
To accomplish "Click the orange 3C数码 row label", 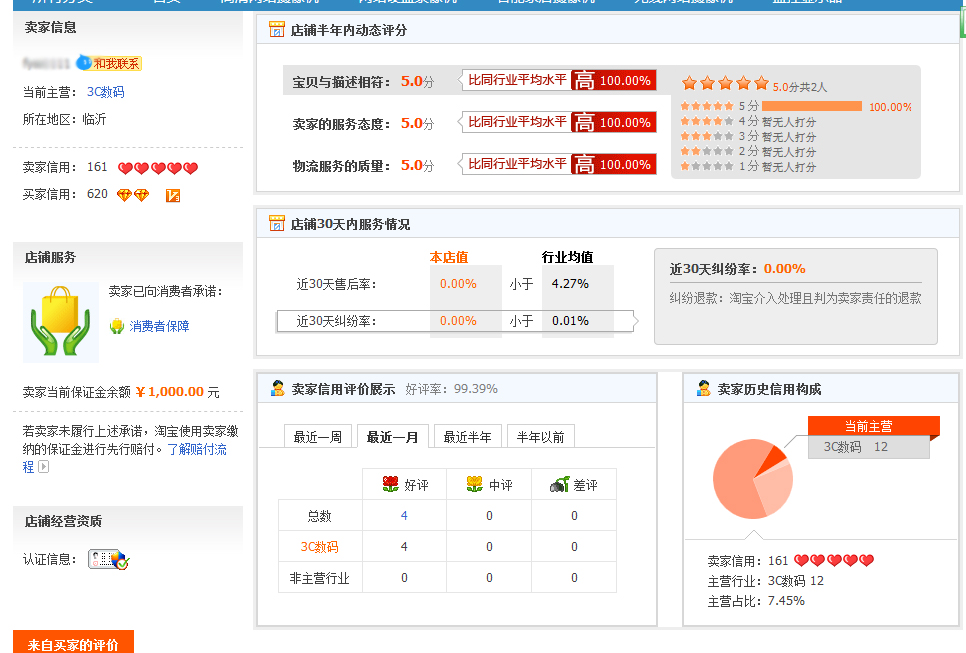I will (x=319, y=547).
